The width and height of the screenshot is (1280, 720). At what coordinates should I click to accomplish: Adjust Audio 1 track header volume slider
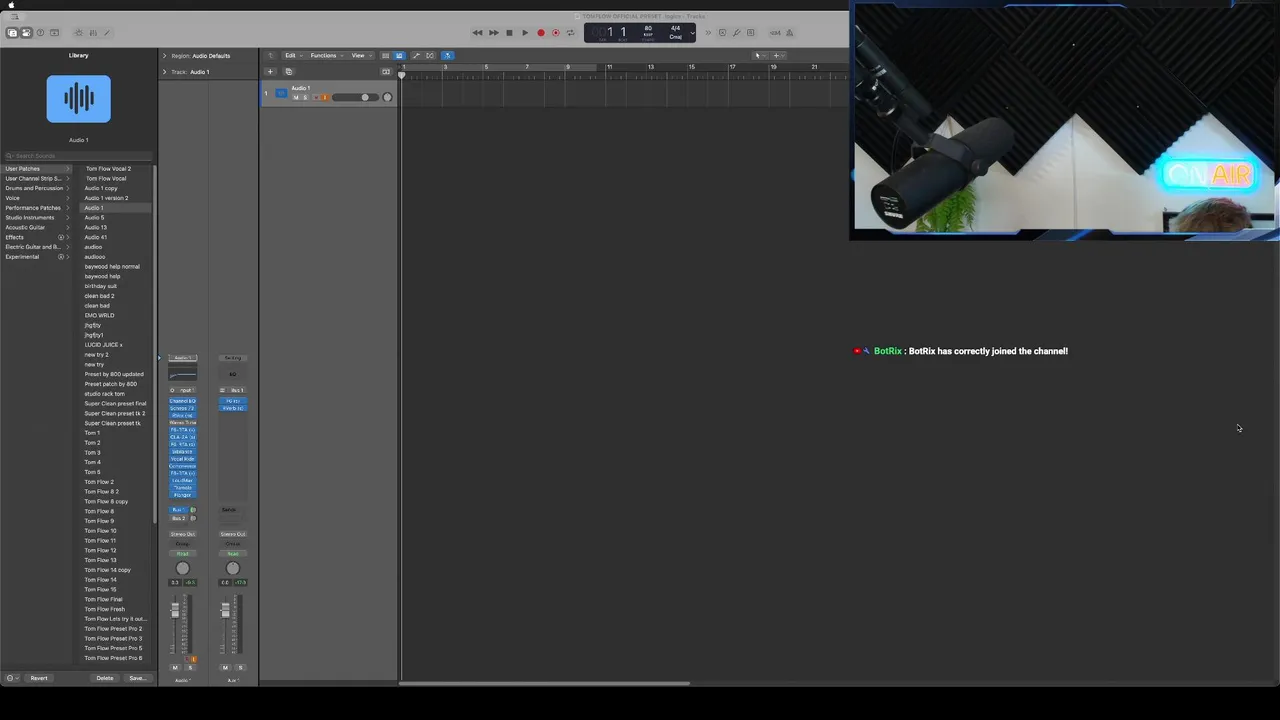(x=355, y=97)
